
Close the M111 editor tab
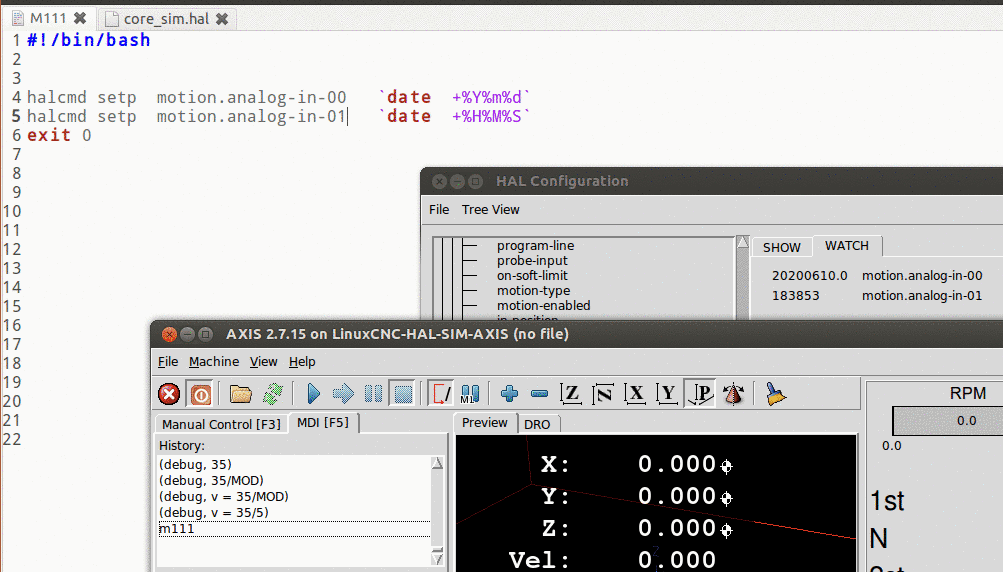click(80, 18)
